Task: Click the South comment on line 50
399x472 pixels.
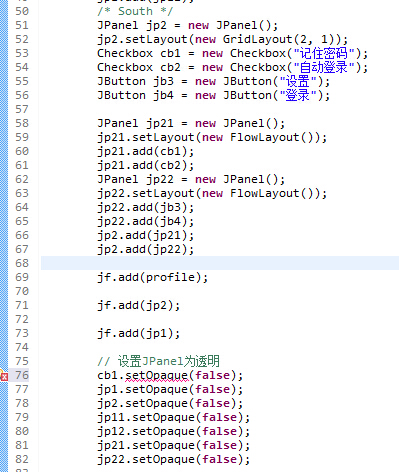Action: tap(135, 11)
